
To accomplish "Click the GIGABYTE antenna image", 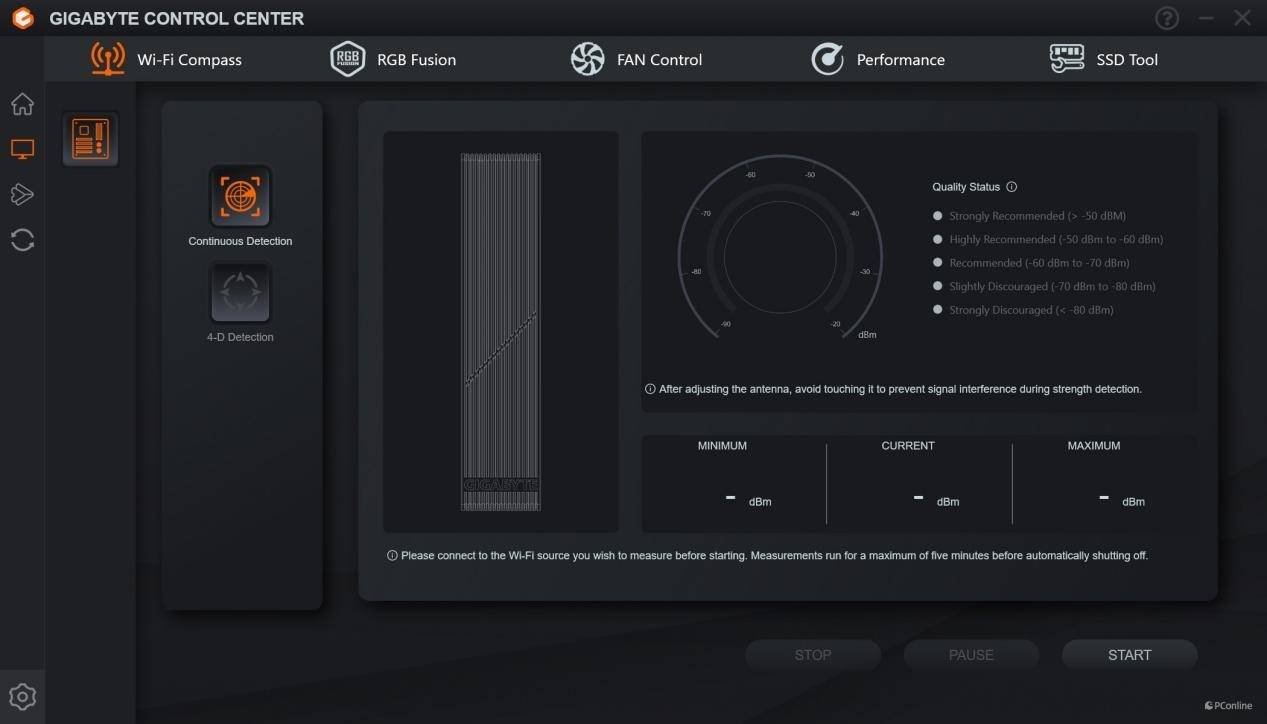I will point(500,332).
